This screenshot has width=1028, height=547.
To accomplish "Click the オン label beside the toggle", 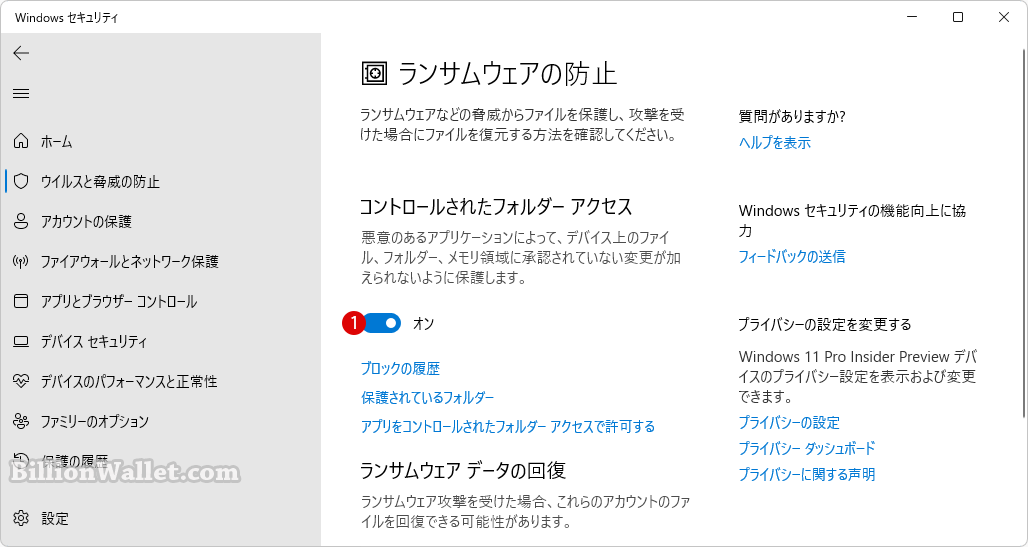I will [424, 323].
